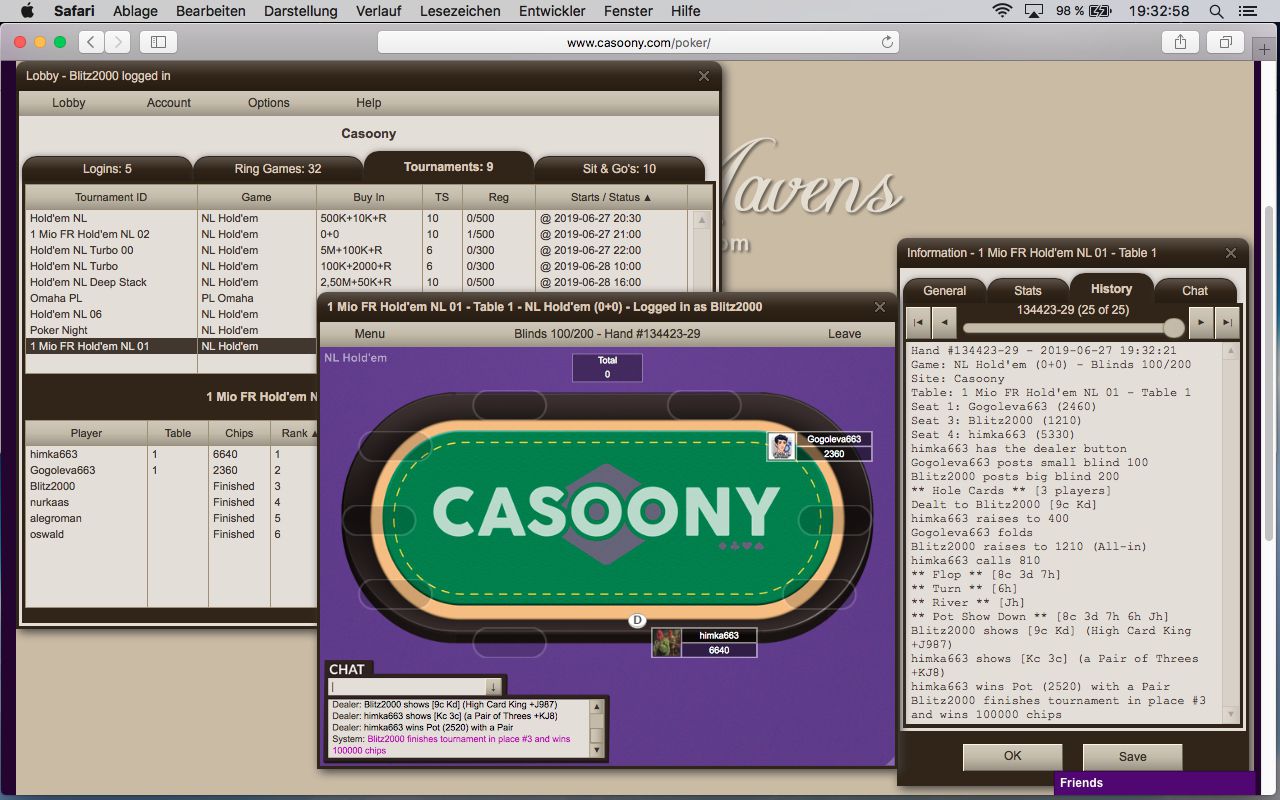This screenshot has height=800, width=1280.
Task: Click himka663's player avatar
Action: tap(666, 643)
